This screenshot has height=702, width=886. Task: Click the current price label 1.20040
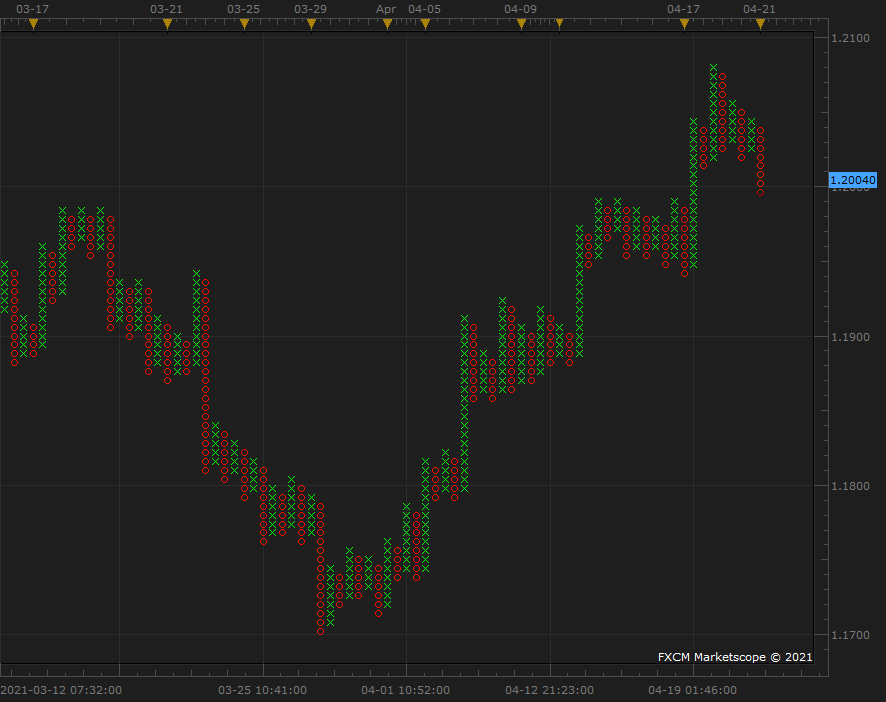[x=853, y=180]
